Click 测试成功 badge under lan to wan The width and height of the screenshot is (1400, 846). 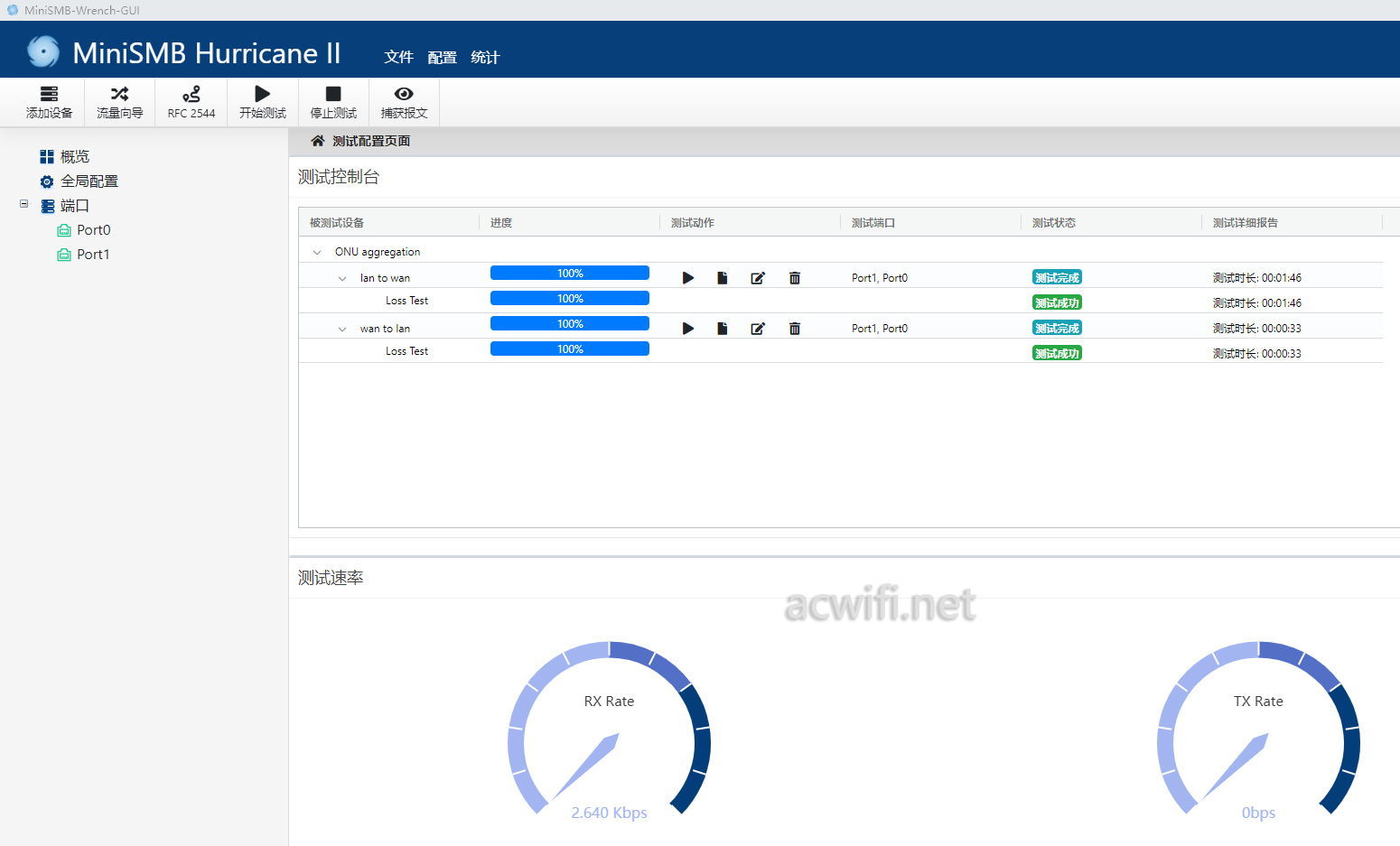[x=1057, y=302]
